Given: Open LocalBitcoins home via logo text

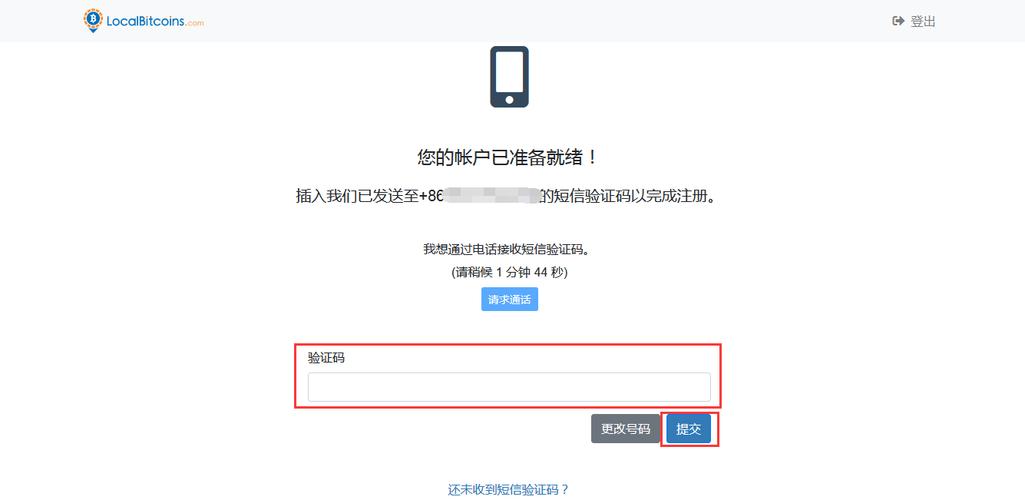Looking at the screenshot, I should [145, 22].
